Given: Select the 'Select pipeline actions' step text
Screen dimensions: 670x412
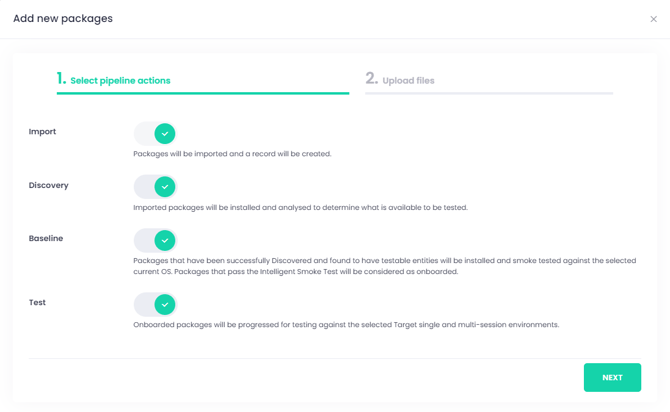Looking at the screenshot, I should click(120, 81).
